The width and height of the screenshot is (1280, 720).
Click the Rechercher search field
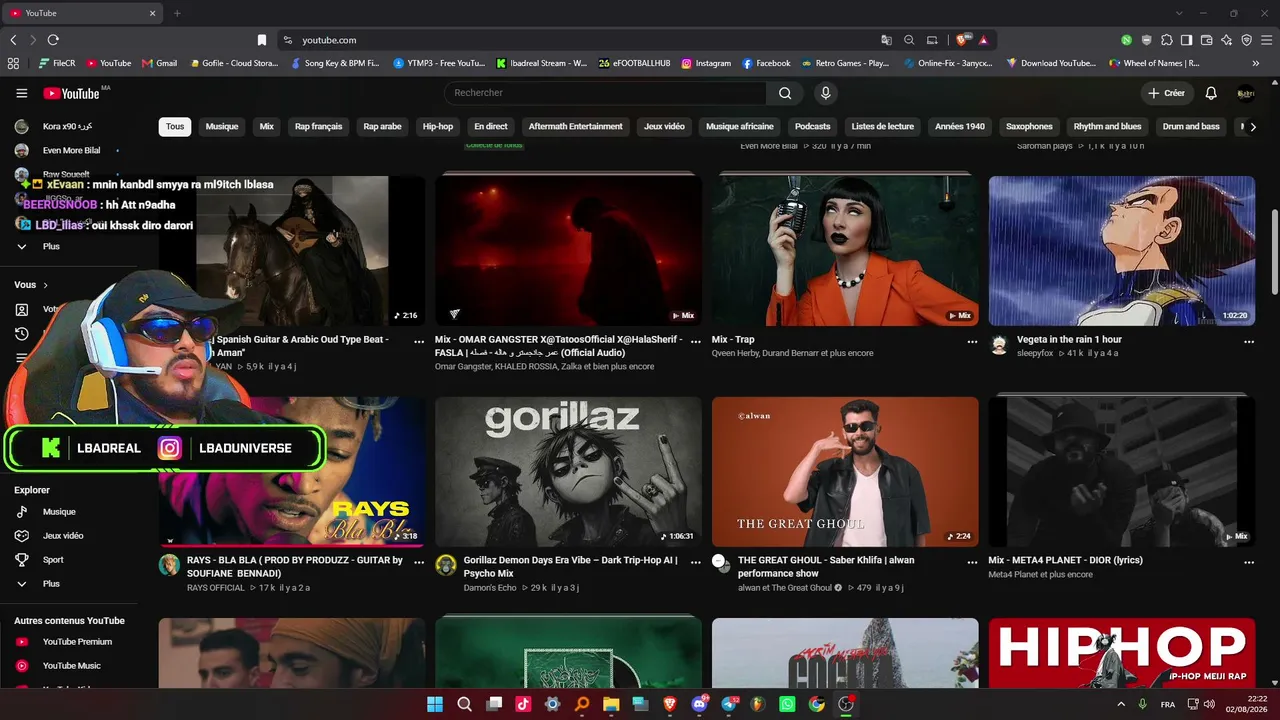[x=605, y=93]
